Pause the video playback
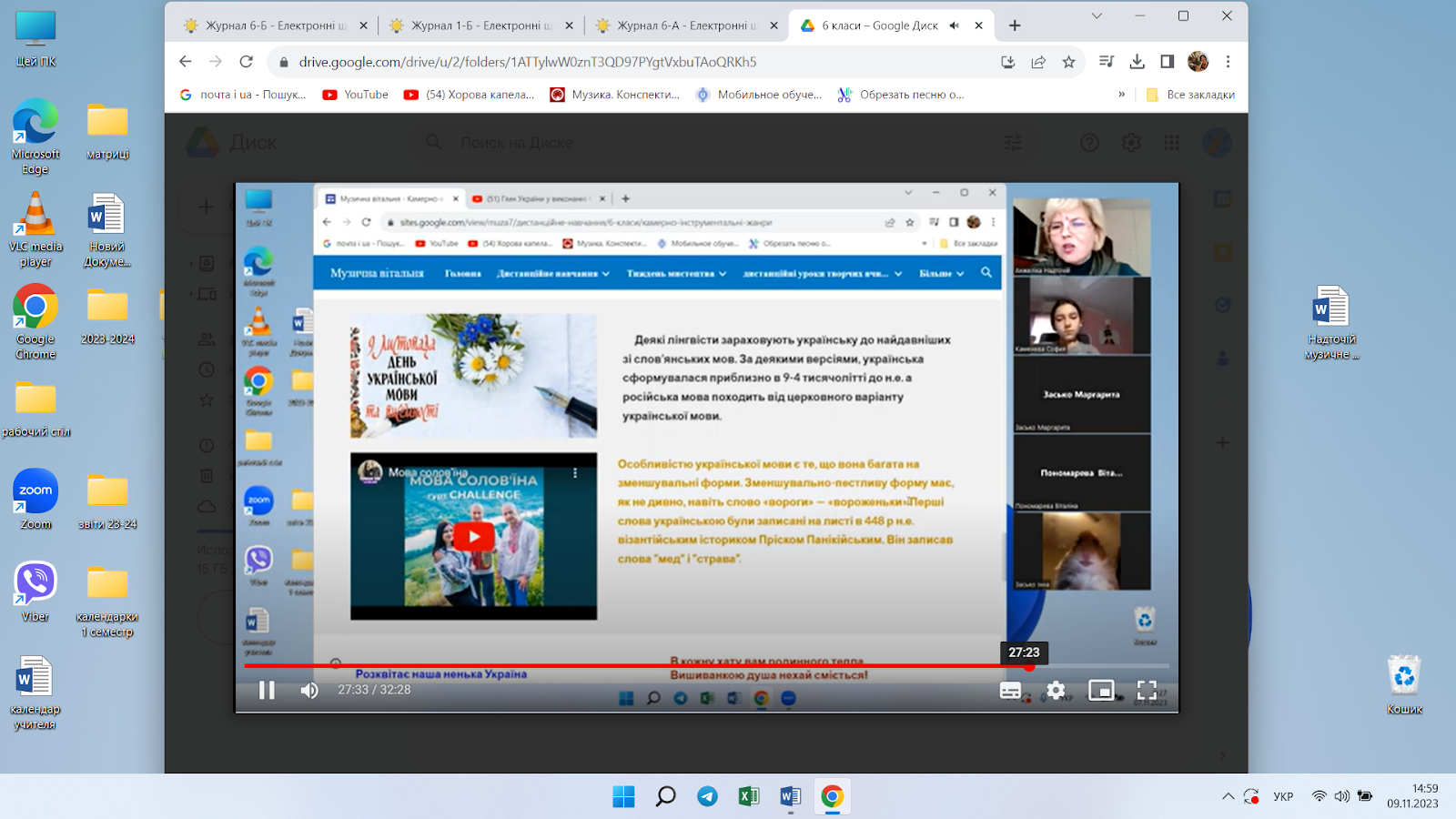 267,690
